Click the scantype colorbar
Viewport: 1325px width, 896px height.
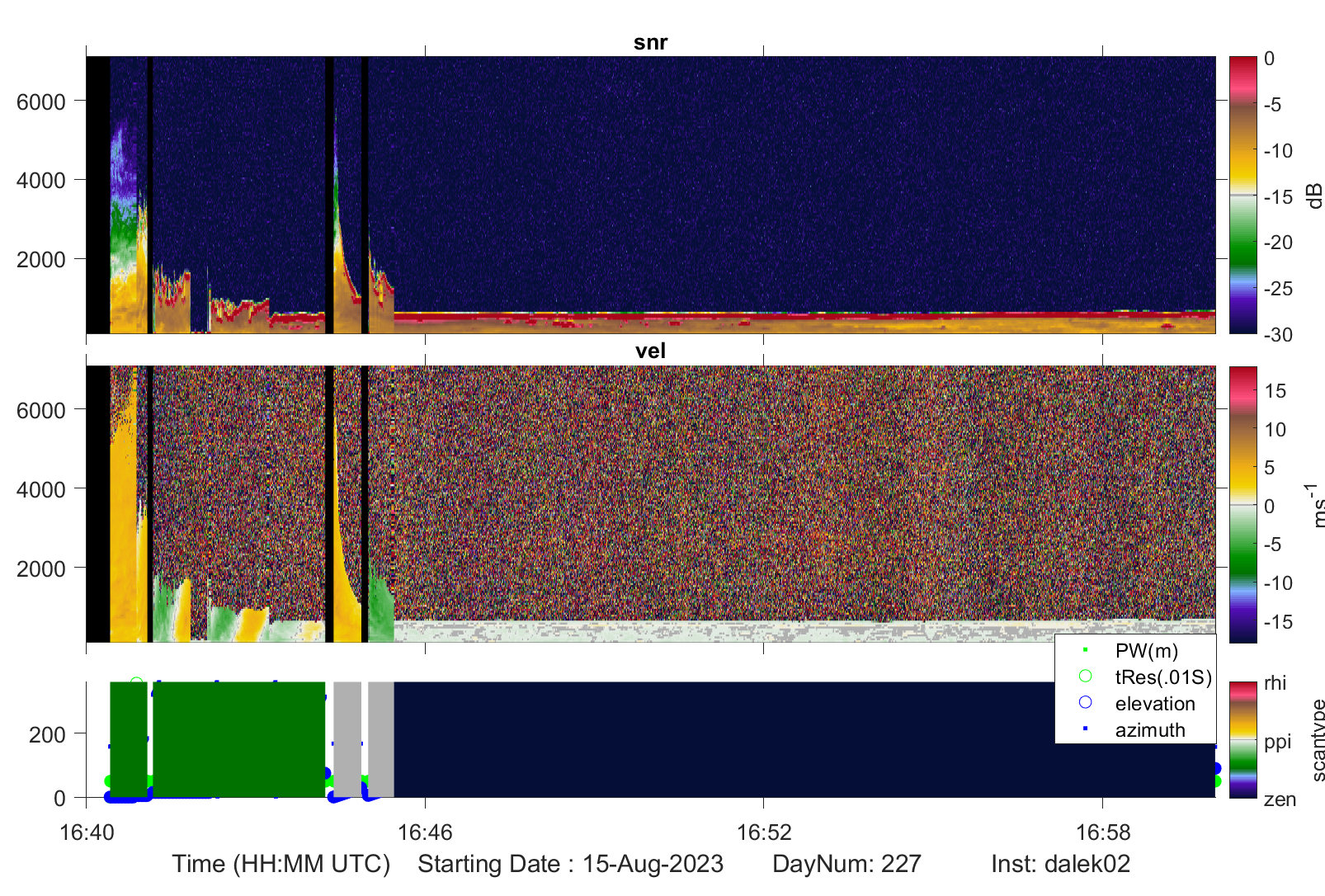point(1242,739)
